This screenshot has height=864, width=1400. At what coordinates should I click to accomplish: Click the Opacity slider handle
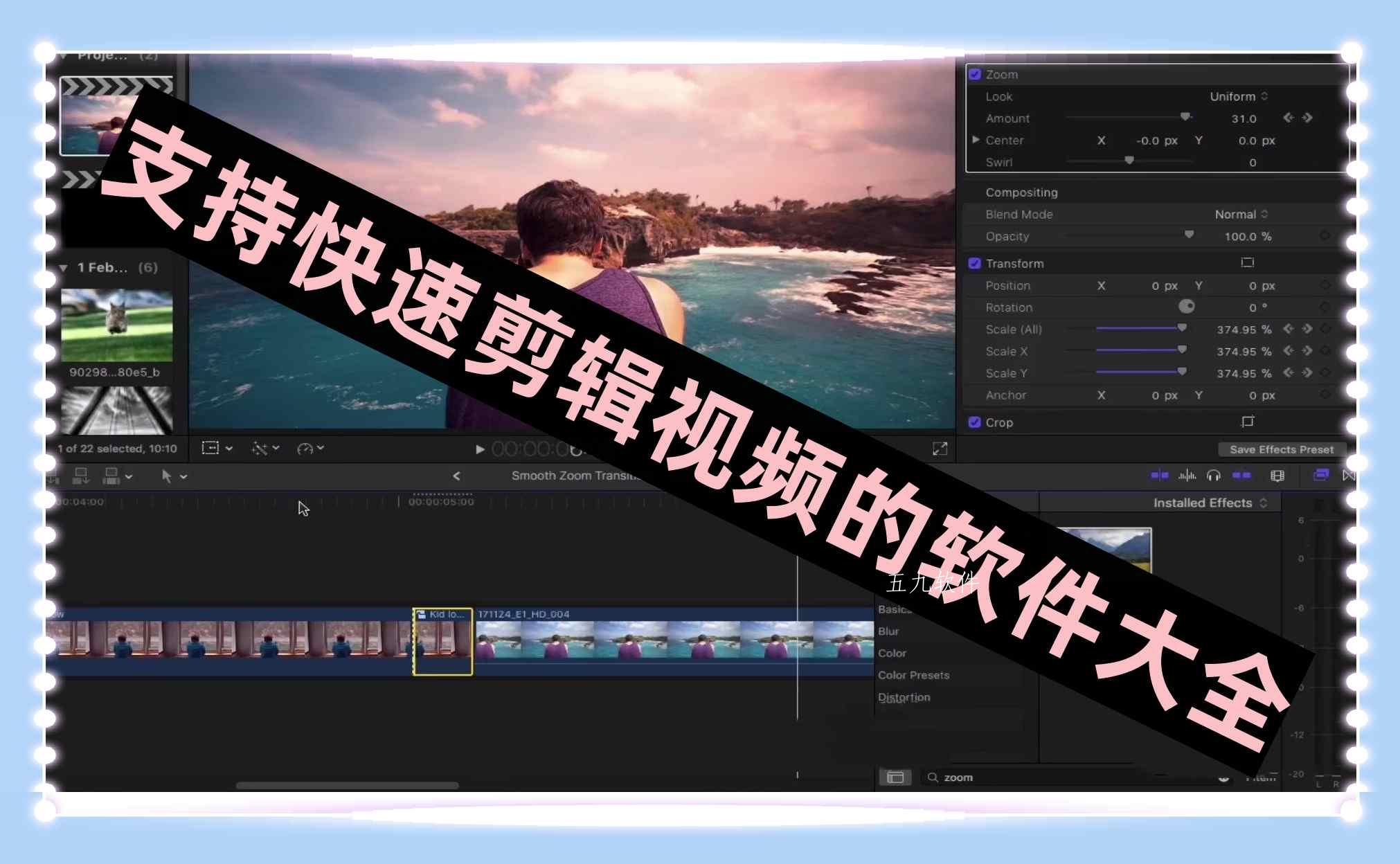[1190, 235]
